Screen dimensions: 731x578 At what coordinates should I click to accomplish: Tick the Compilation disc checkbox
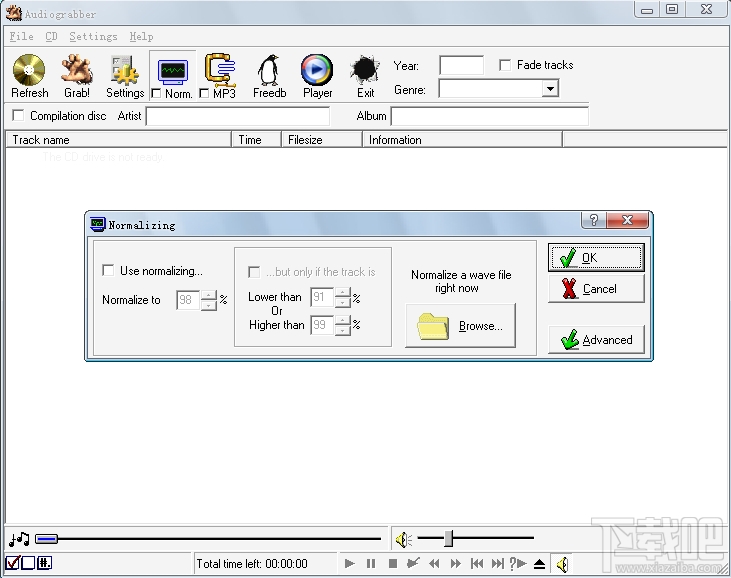[x=18, y=115]
